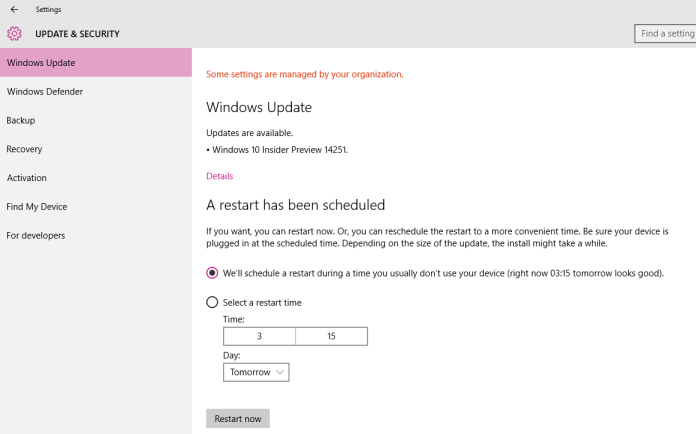The image size is (696, 434).
Task: Select automatic restart scheduling radio button
Action: (212, 273)
